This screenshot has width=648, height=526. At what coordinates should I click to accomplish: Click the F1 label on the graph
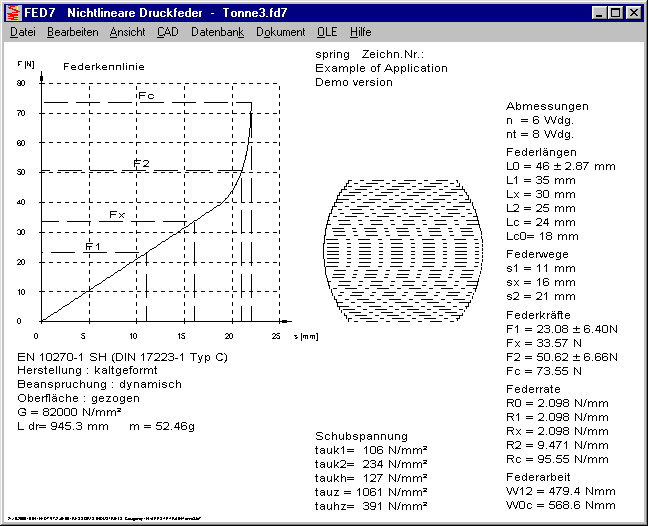(92, 246)
